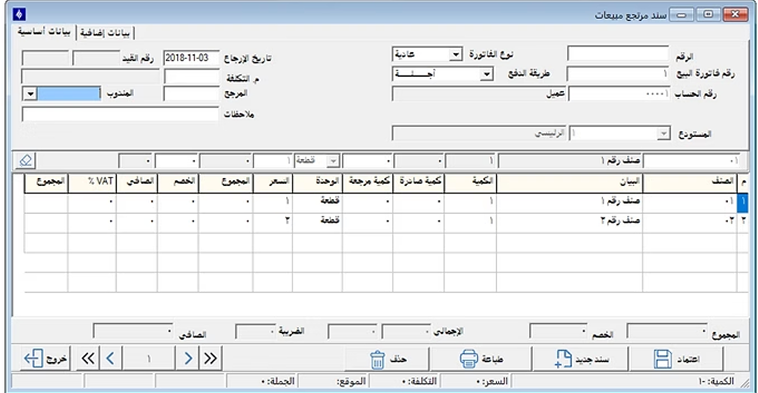This screenshot has width=758, height=393.
Task: Click the الكمية column header
Action: point(470,182)
